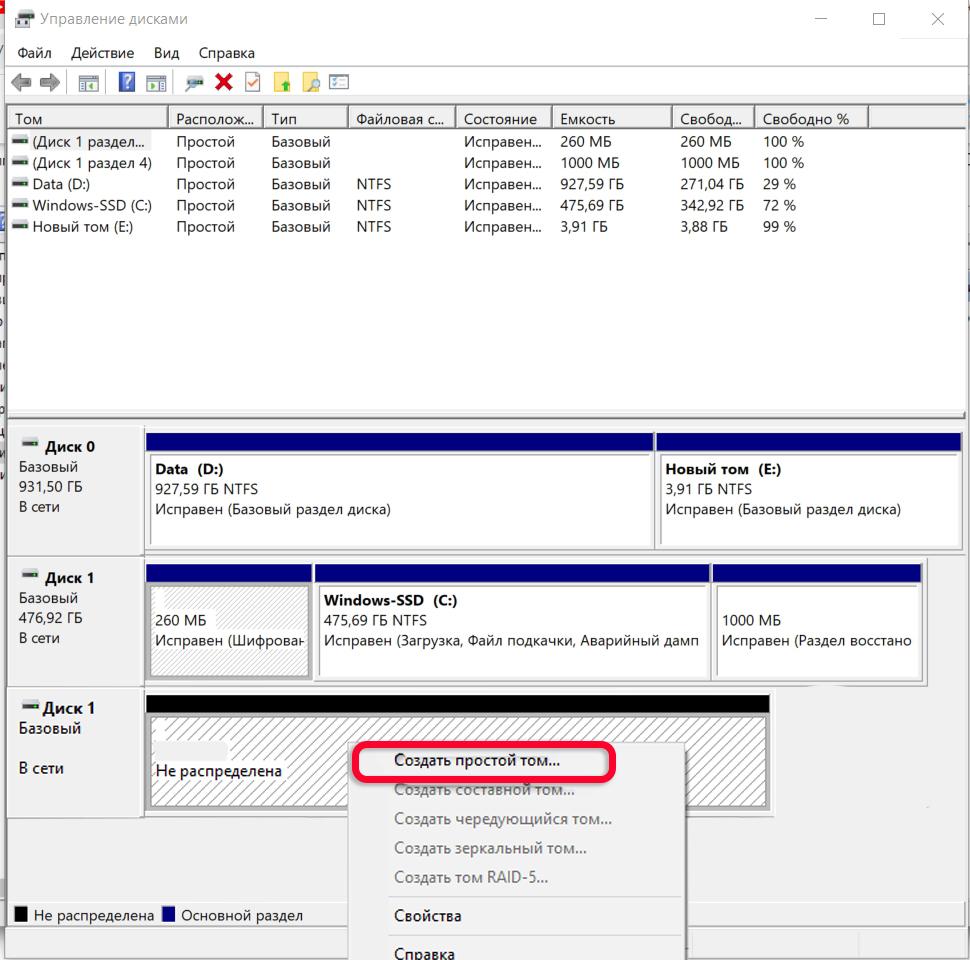The width and height of the screenshot is (970, 960).
Task: Click blue Основной раздел legend swatch
Action: (x=168, y=914)
